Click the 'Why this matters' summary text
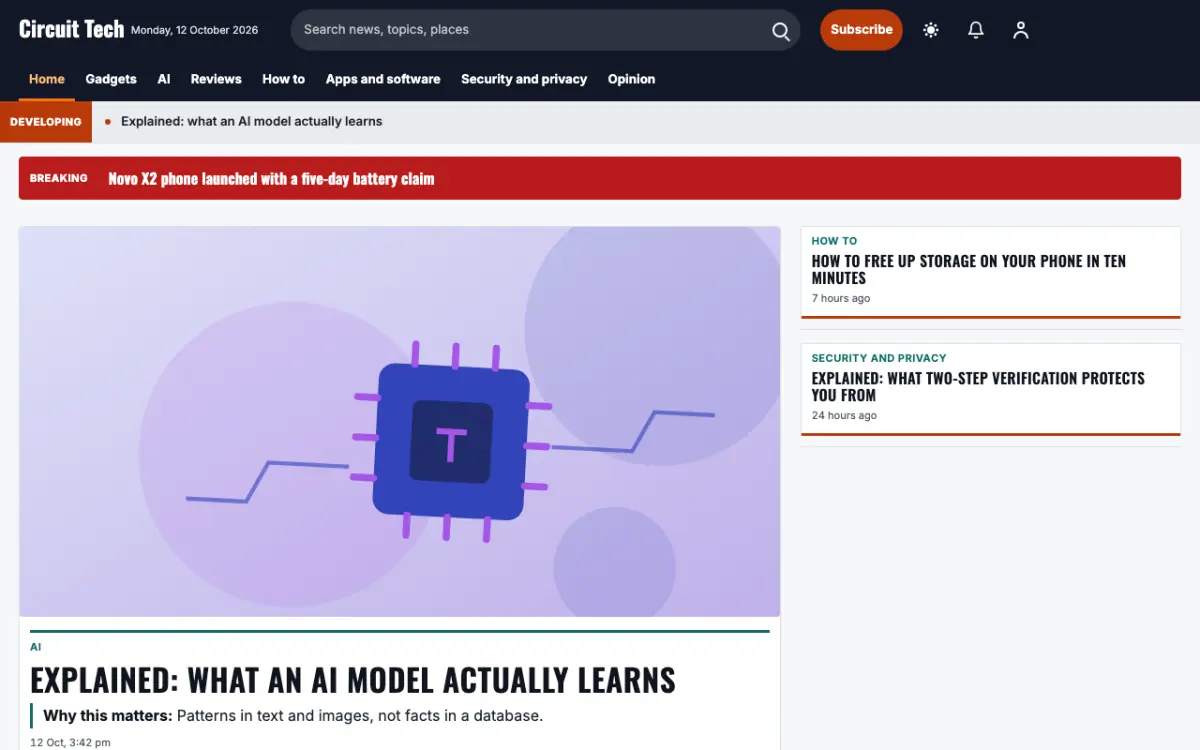 293,715
